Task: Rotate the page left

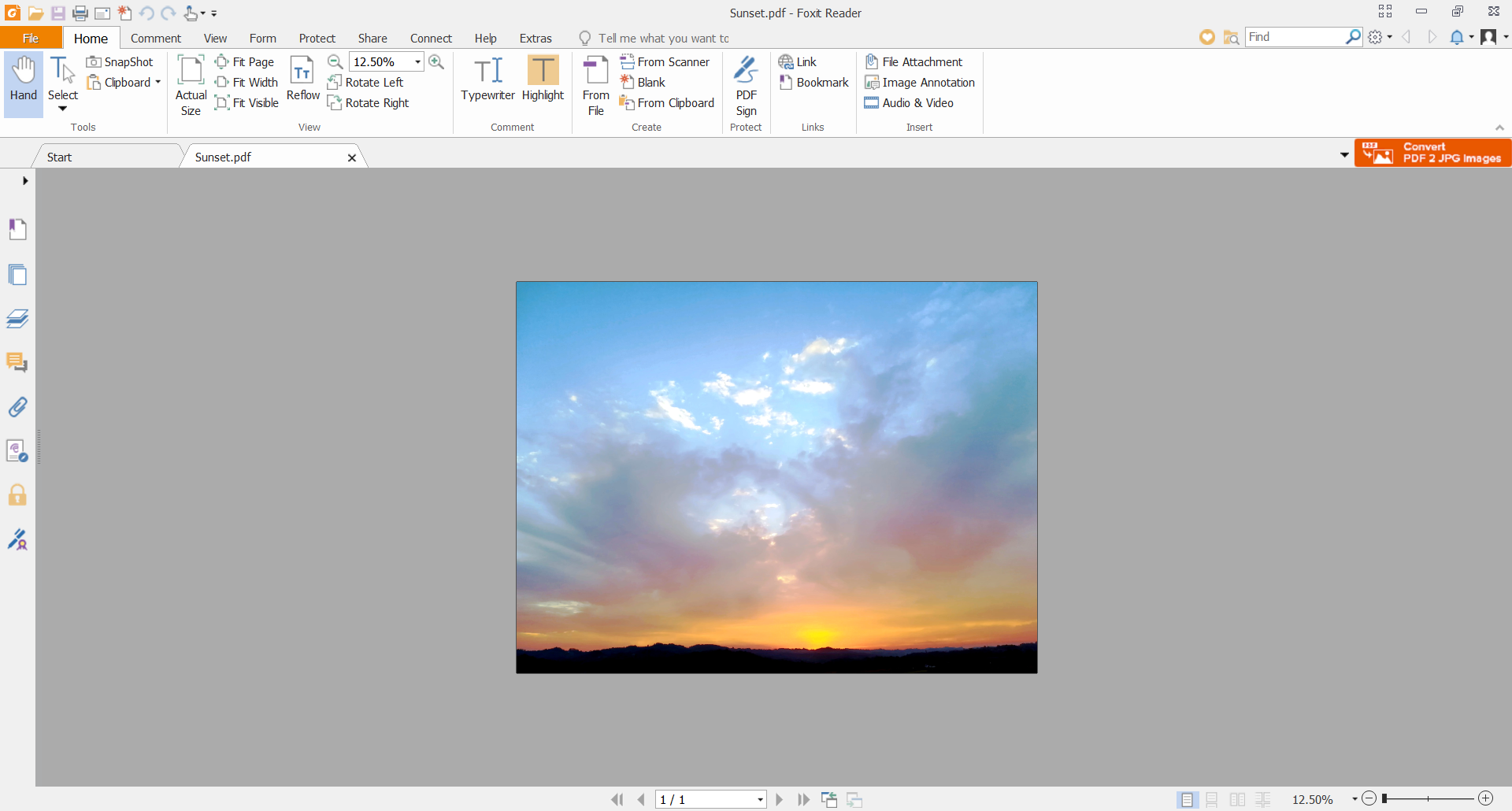Action: click(x=366, y=83)
